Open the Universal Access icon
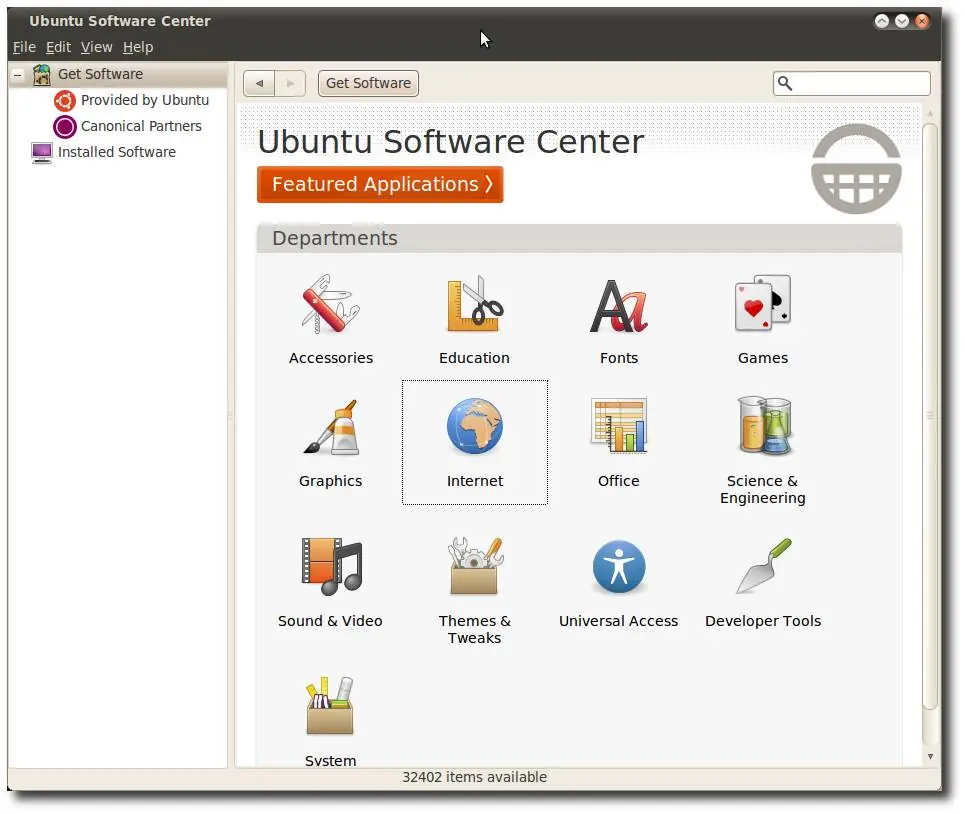 click(x=619, y=567)
